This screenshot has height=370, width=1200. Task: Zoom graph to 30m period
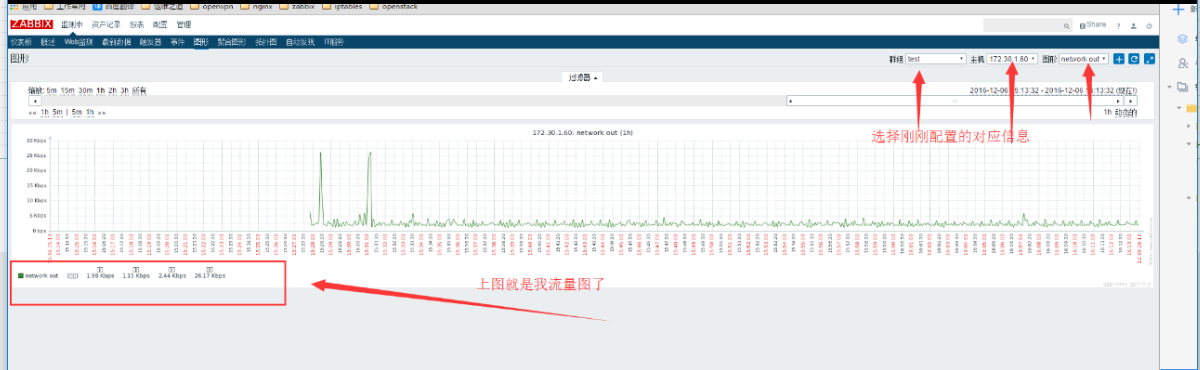(85, 90)
